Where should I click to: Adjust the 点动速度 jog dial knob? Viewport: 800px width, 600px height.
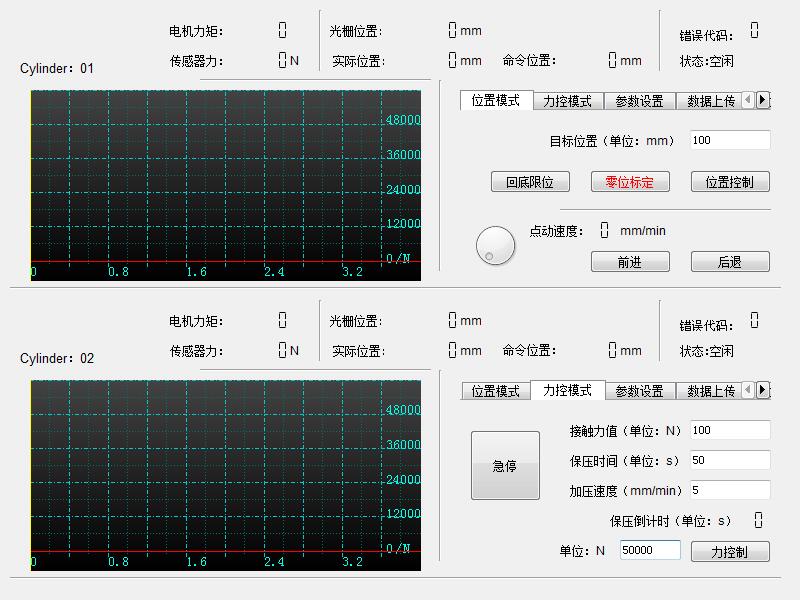click(x=495, y=244)
